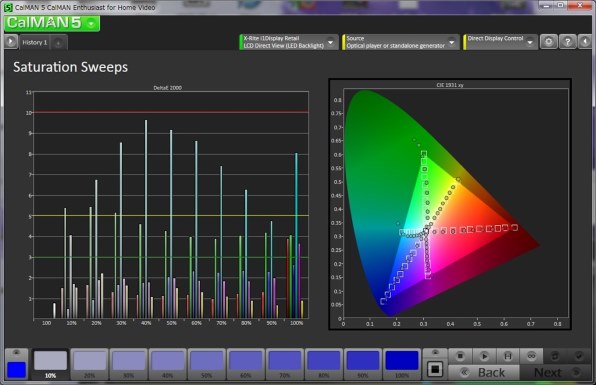The height and width of the screenshot is (385, 596).
Task: Select the 100% saturation blue swatch
Action: (402, 364)
